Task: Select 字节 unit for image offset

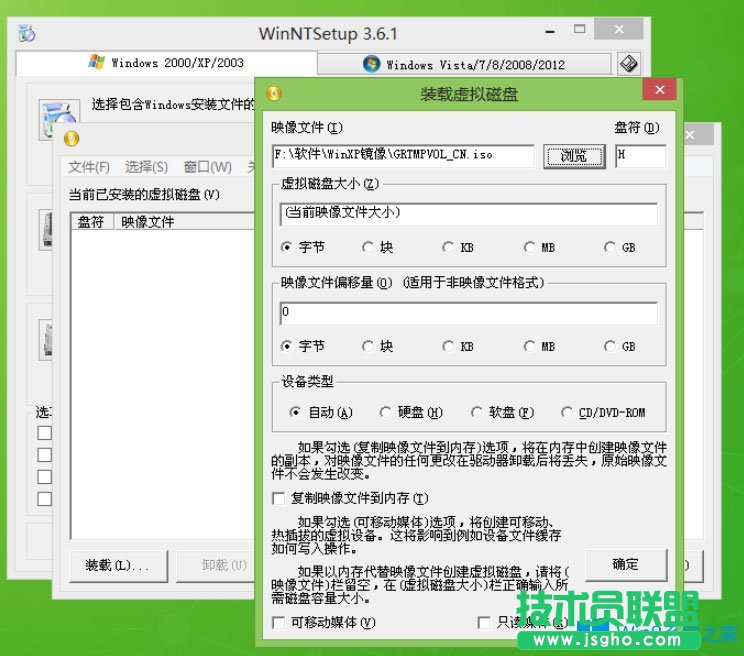Action: pyautogui.click(x=302, y=346)
